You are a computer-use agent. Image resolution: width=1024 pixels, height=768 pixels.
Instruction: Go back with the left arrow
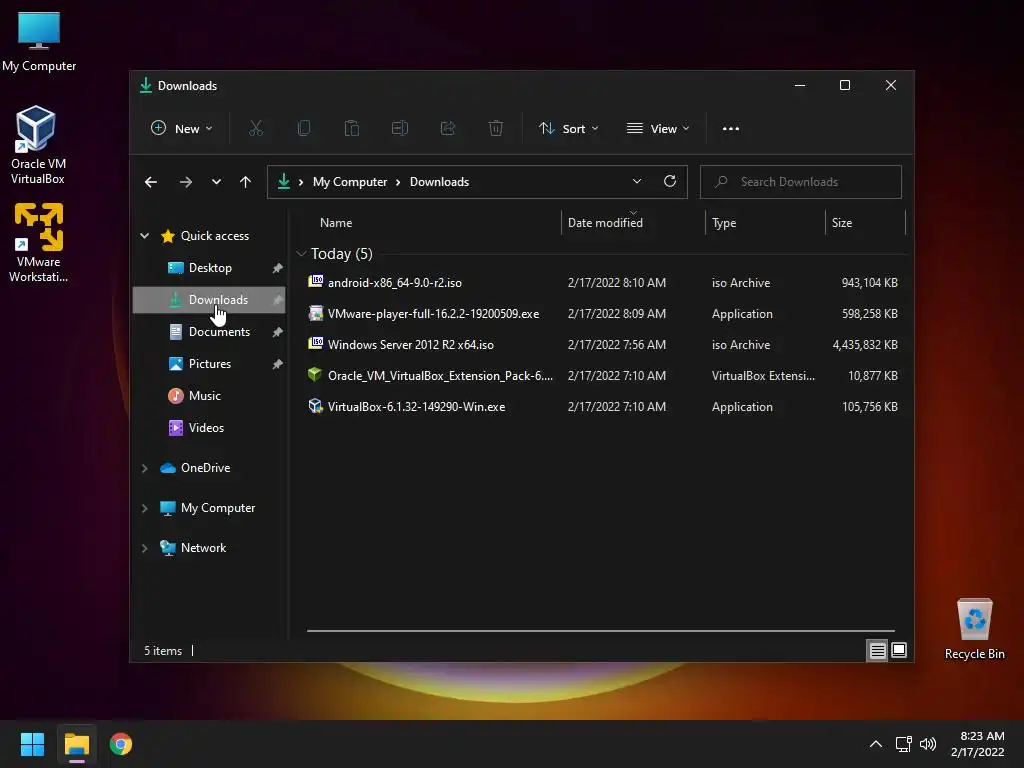point(151,182)
